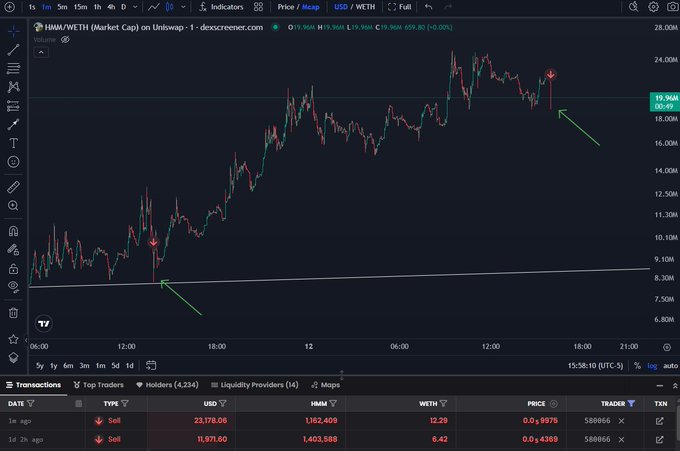Switch chart to Mcap display
The width and height of the screenshot is (680, 451).
pos(311,7)
